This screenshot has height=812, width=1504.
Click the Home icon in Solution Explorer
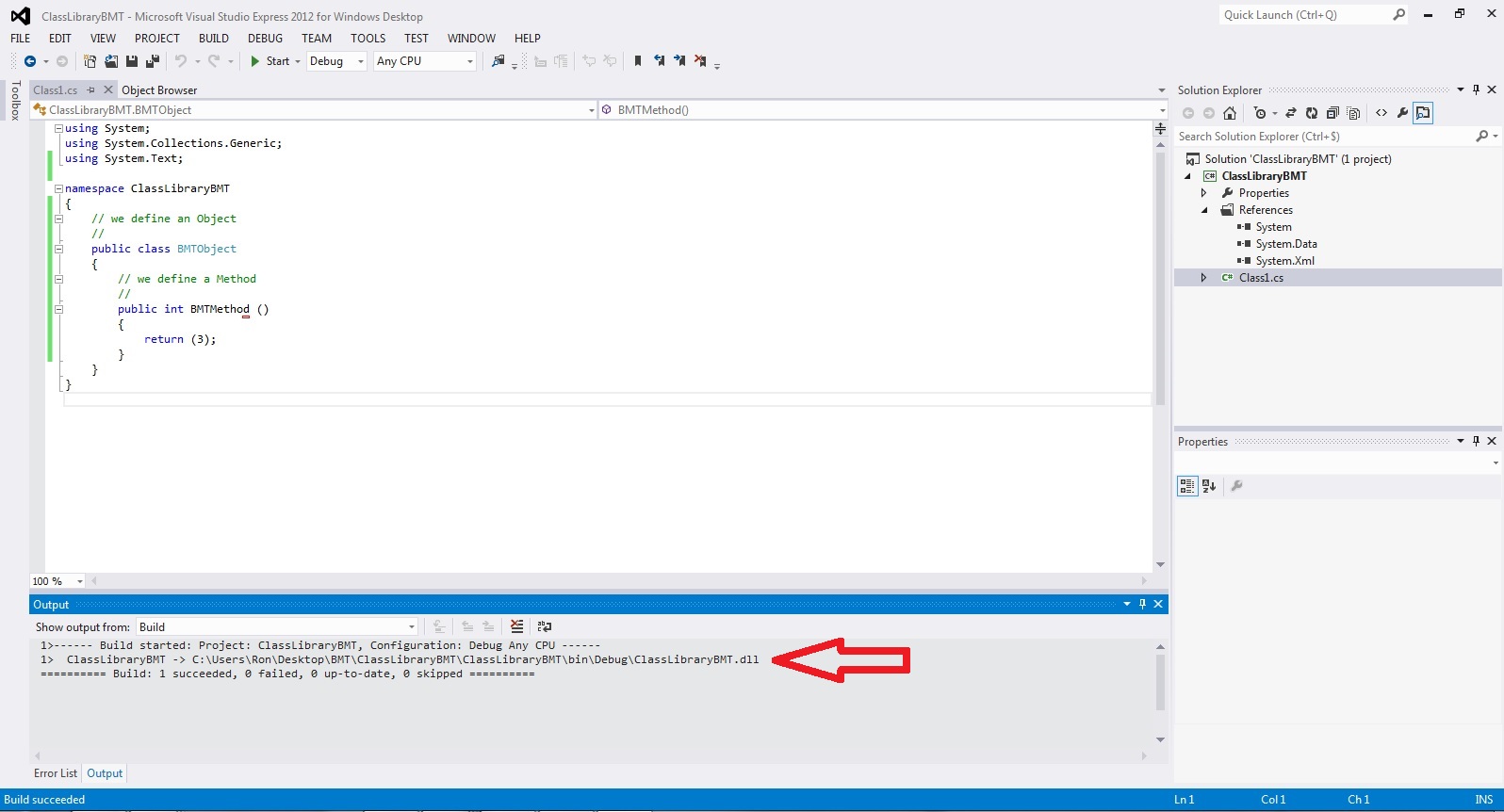tap(1230, 113)
